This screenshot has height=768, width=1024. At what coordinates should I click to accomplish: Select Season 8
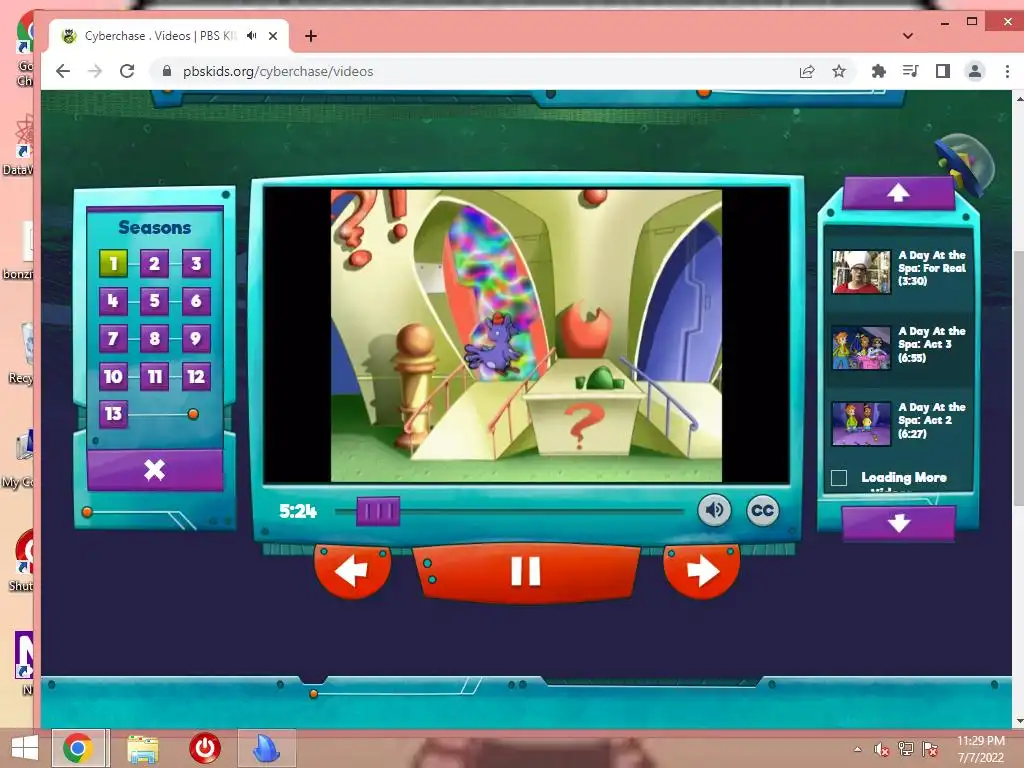point(154,338)
